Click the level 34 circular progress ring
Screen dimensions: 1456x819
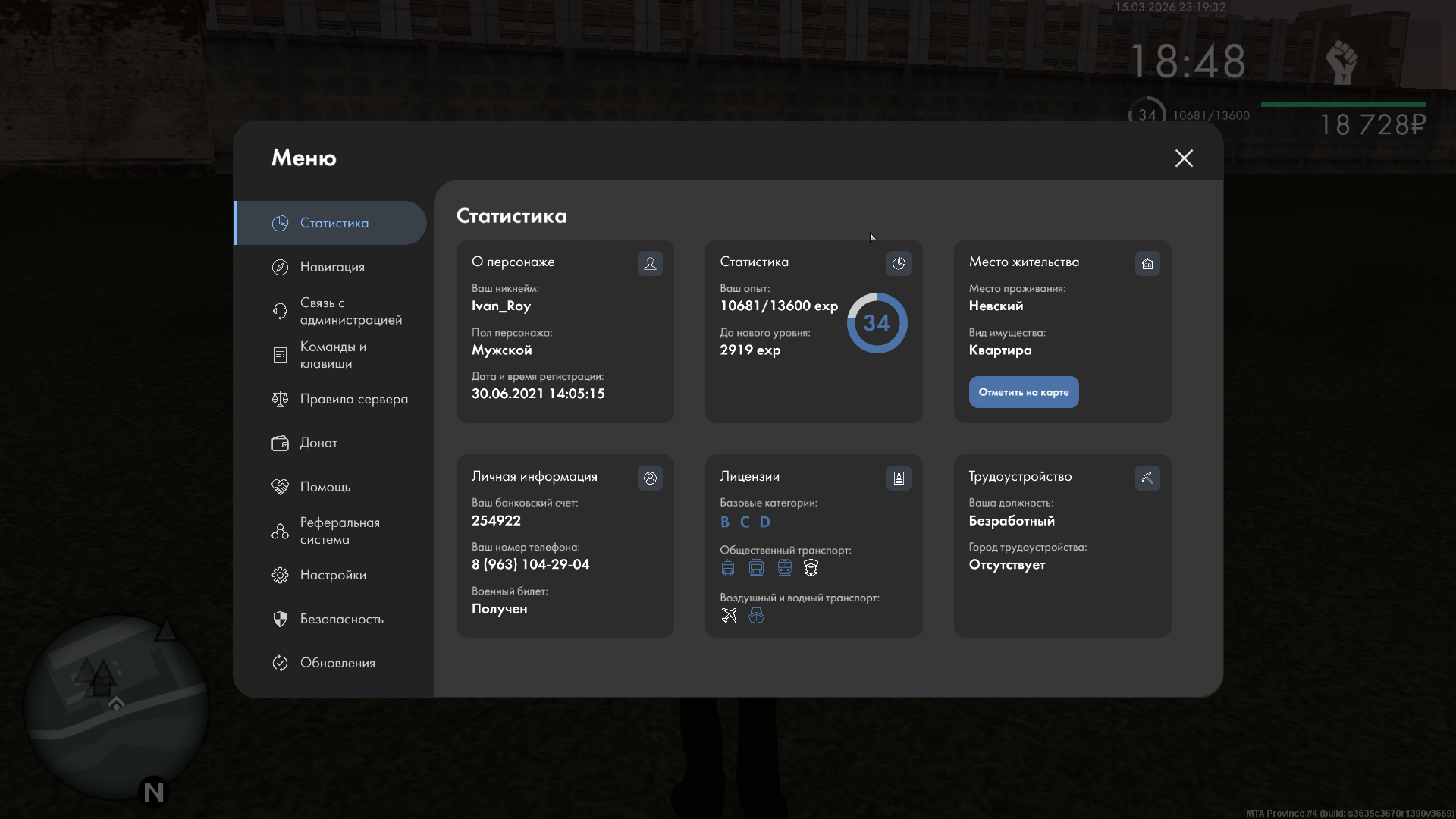(x=877, y=323)
